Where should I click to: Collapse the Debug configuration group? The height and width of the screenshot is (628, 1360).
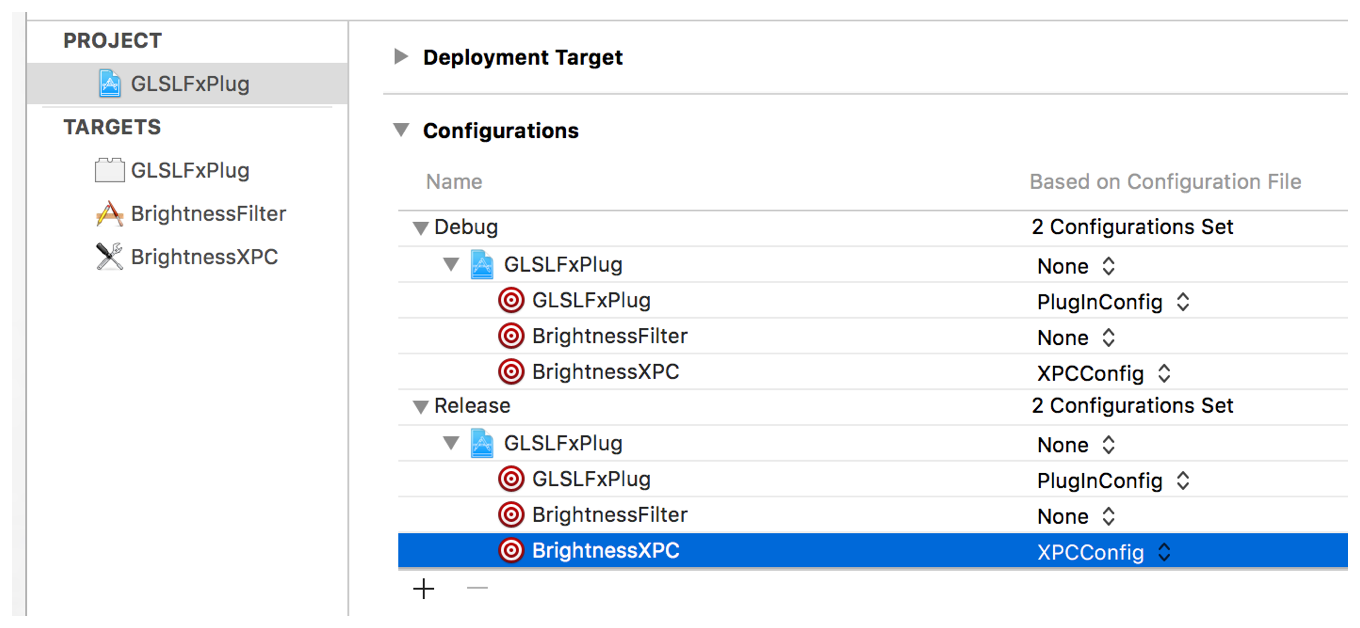tap(421, 228)
